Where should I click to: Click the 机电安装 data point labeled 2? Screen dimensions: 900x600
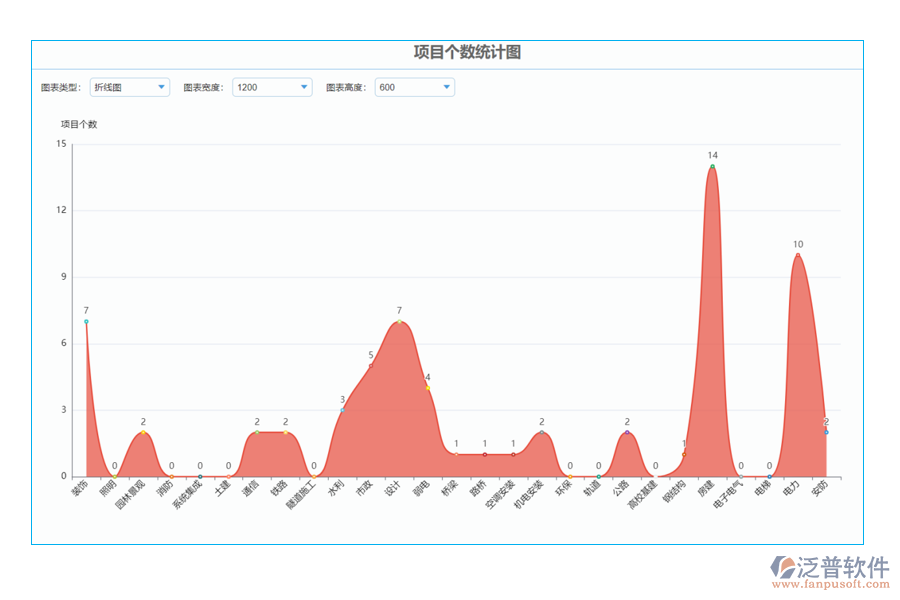542,432
